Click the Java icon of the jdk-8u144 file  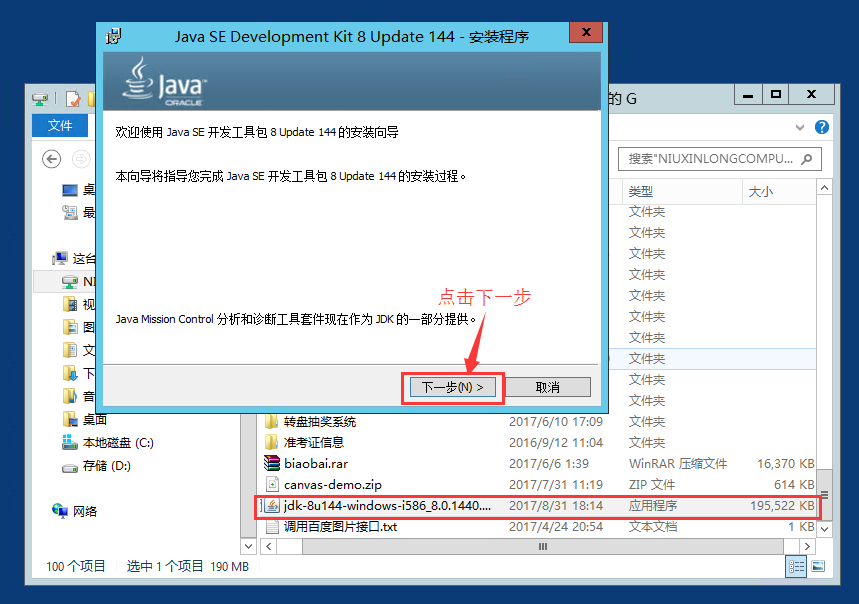(272, 505)
